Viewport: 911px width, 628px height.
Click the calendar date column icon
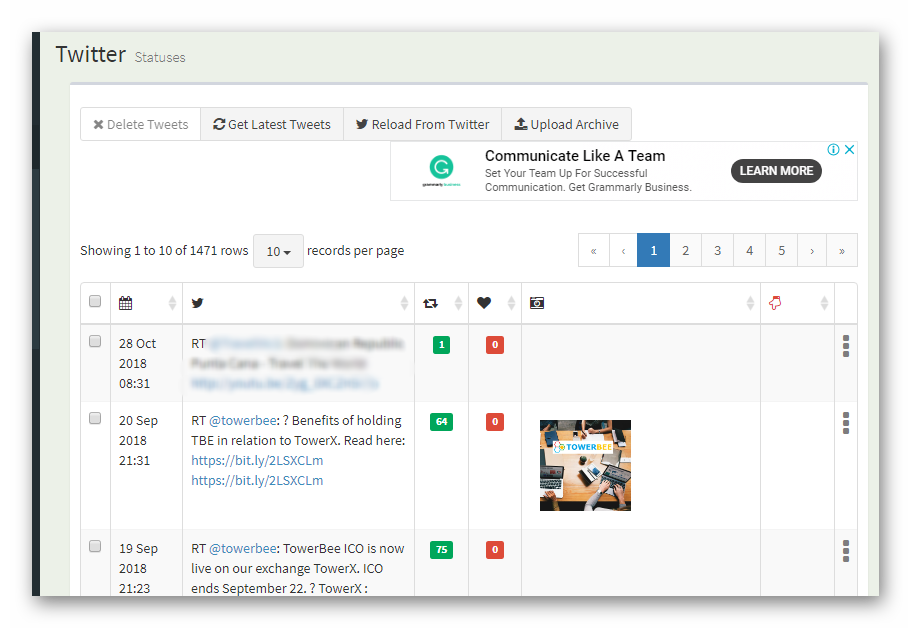[125, 303]
